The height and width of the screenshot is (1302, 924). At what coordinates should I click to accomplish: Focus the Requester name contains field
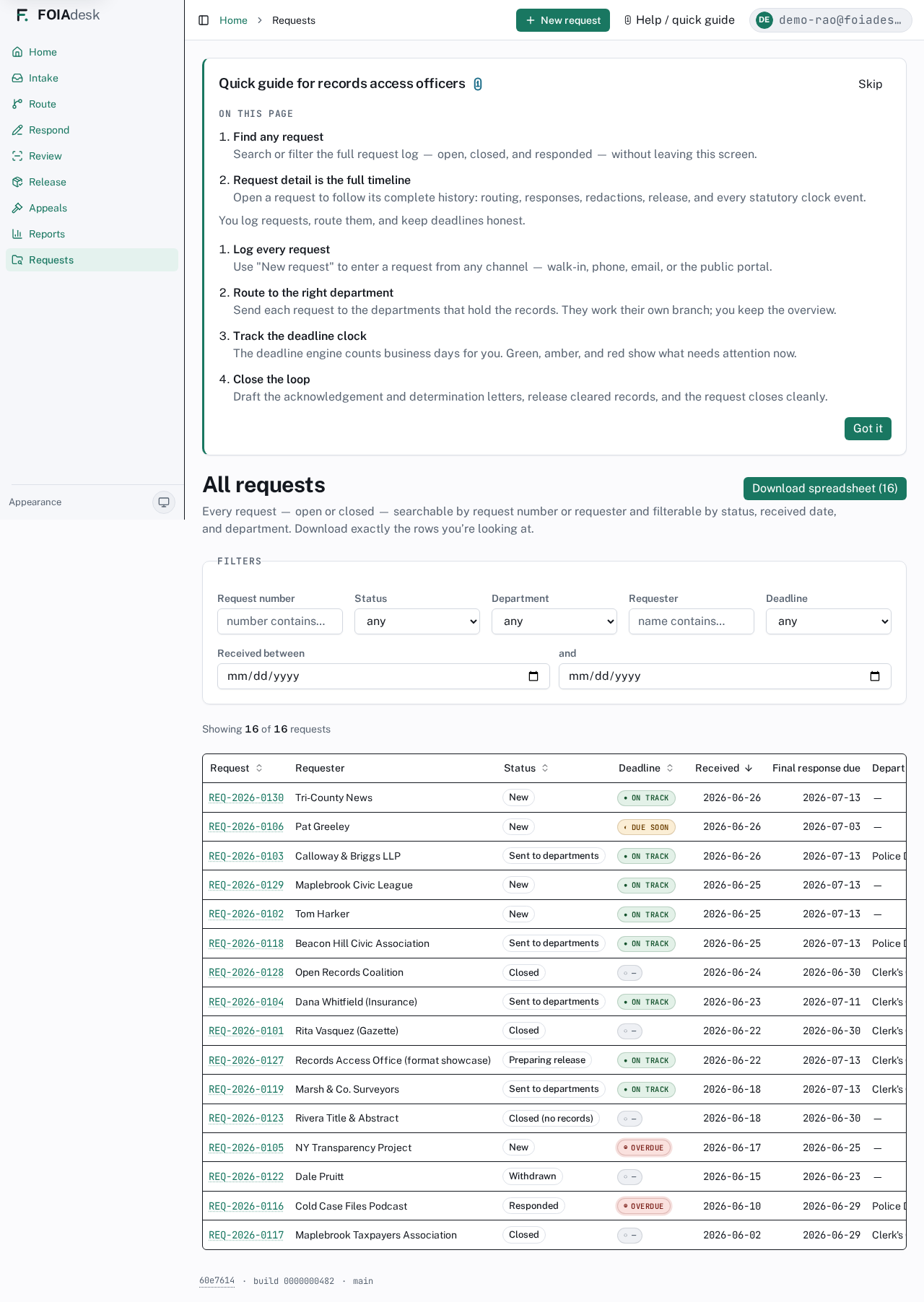pos(692,621)
